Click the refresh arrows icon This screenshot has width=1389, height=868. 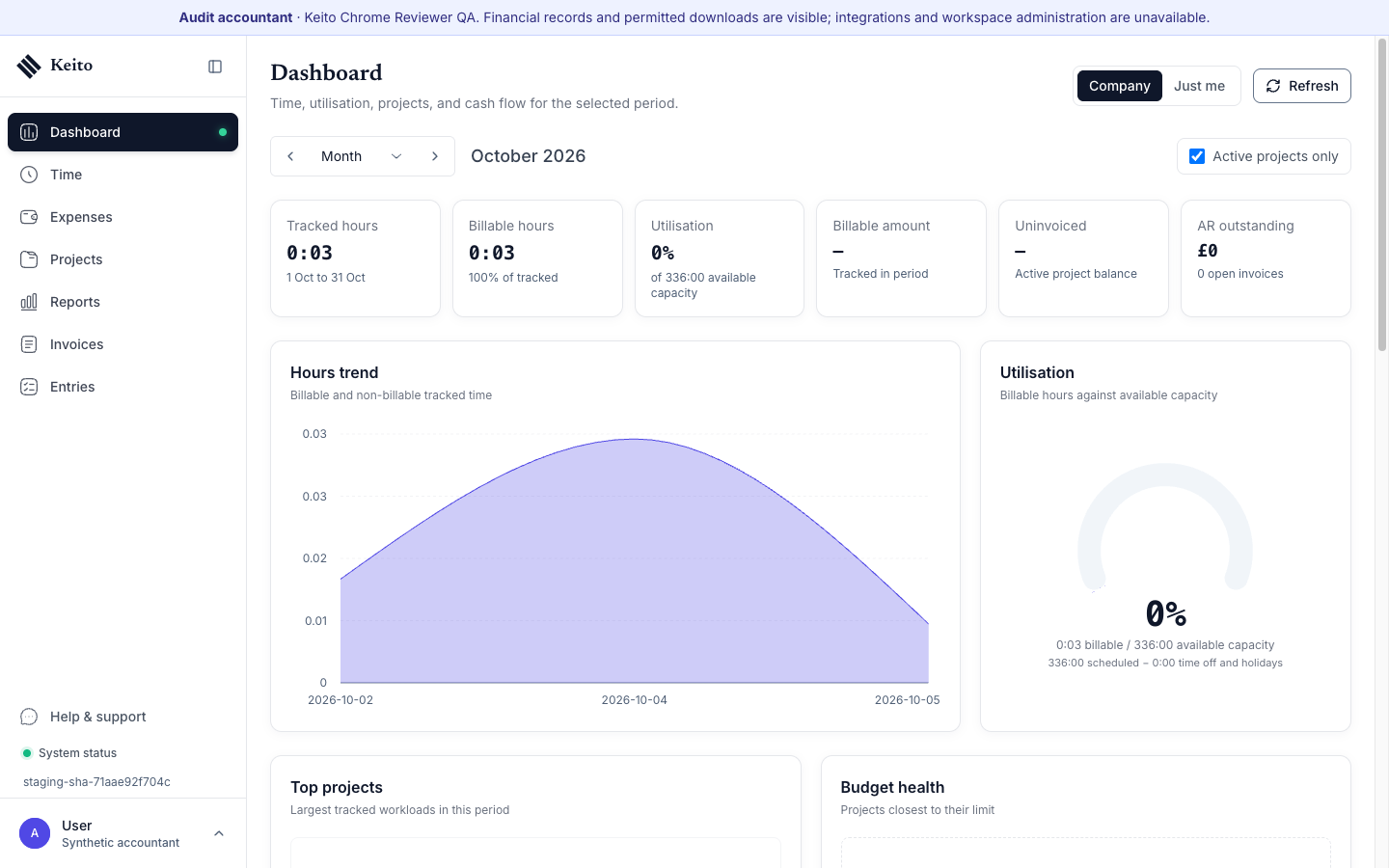[1273, 86]
